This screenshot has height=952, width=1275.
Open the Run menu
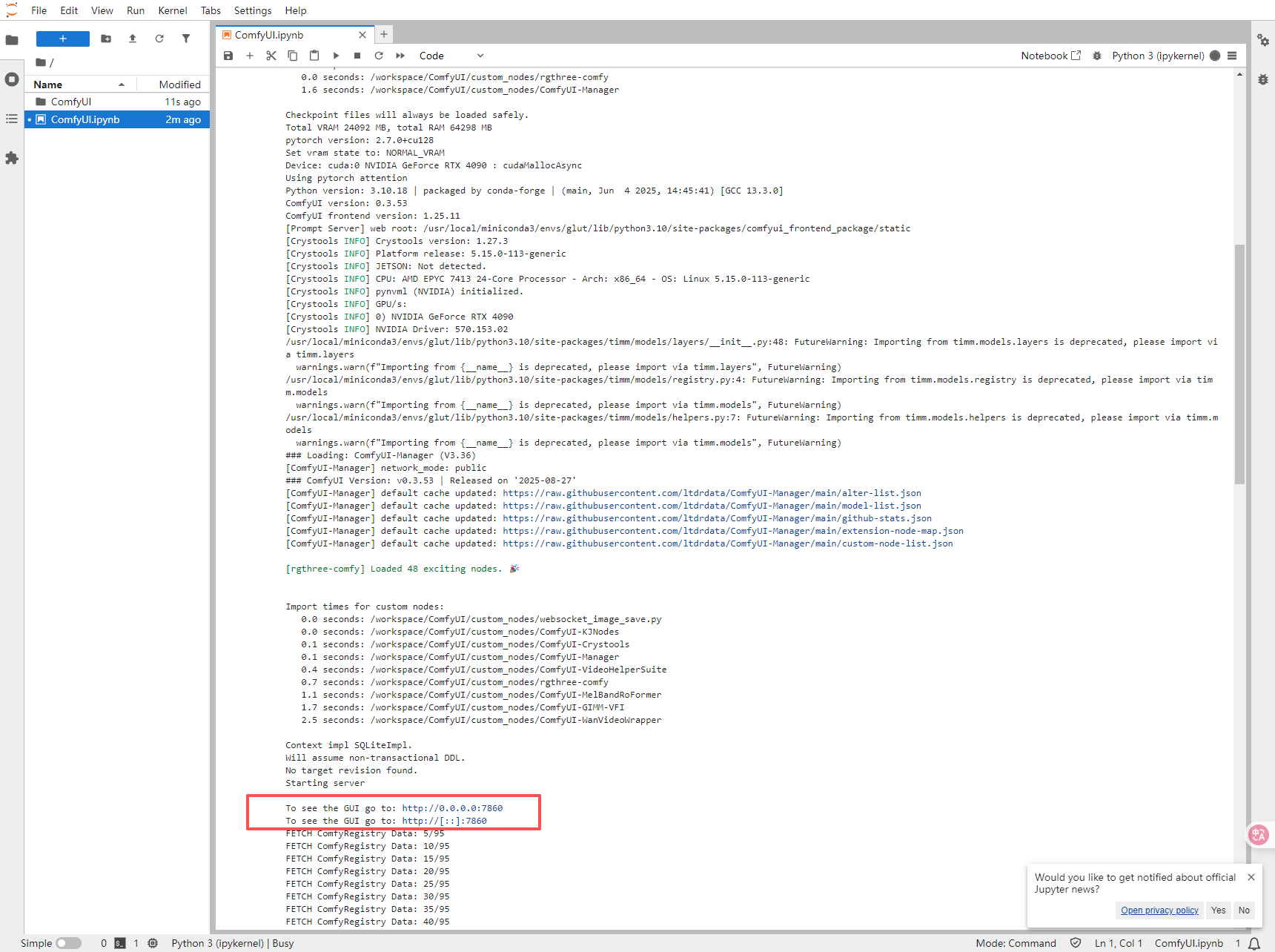coord(136,10)
